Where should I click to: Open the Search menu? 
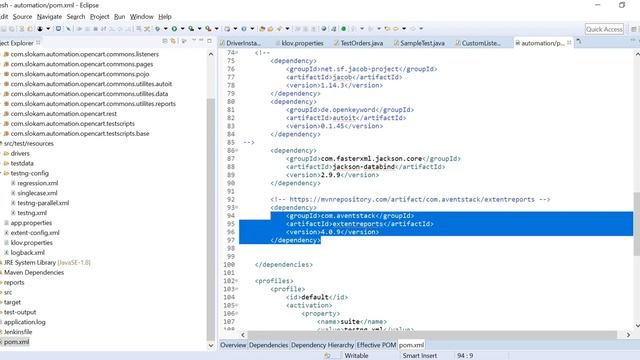click(x=76, y=17)
